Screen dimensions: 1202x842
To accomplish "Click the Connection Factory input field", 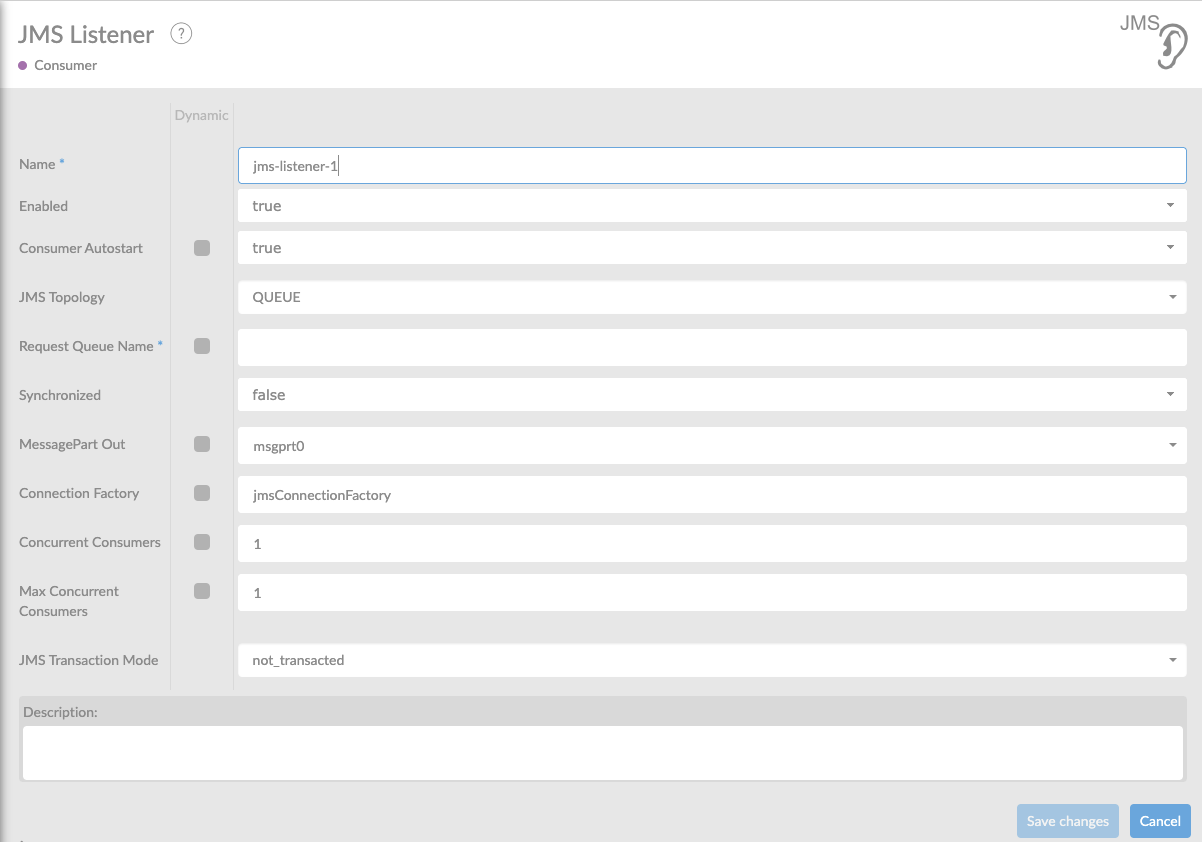I will tap(712, 495).
